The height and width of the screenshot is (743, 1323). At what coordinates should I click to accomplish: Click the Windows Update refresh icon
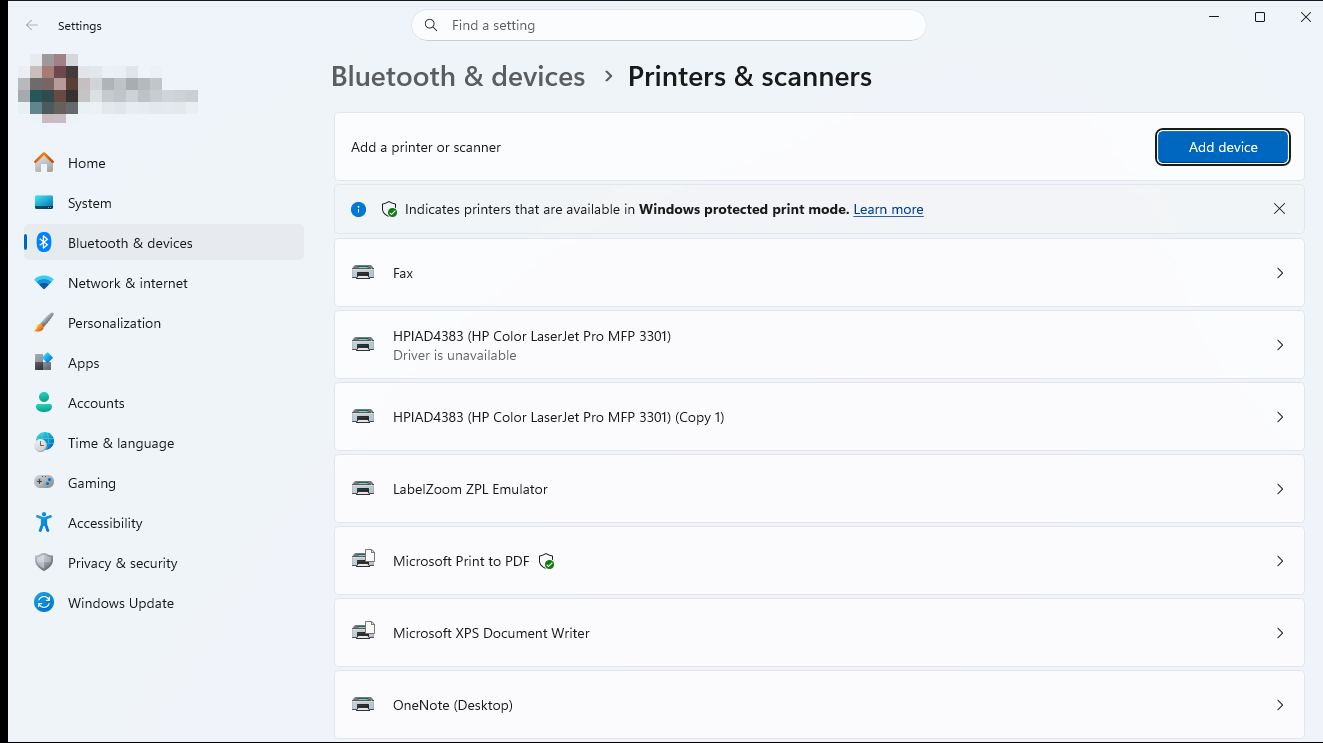click(44, 603)
